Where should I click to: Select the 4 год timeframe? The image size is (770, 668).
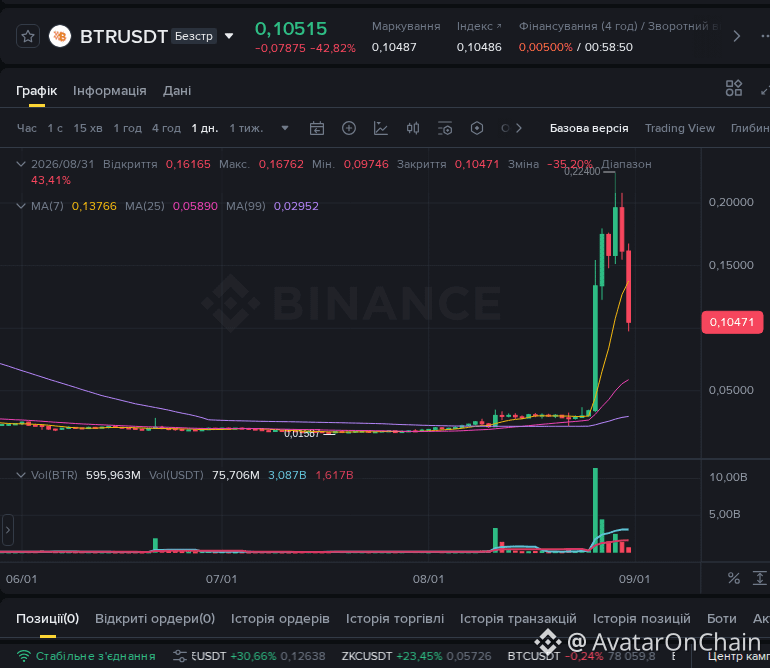click(166, 128)
